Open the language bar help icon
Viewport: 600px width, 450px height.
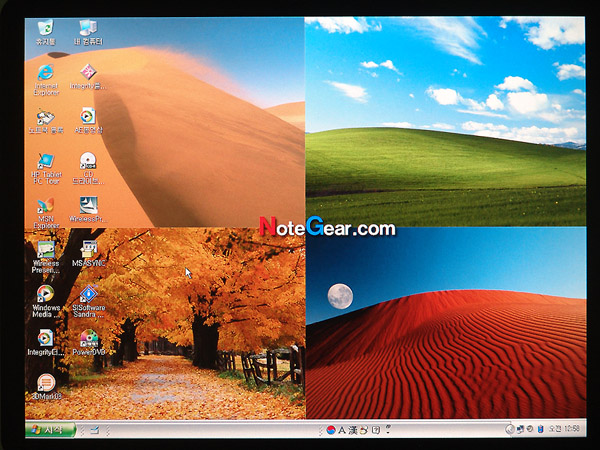[x=376, y=430]
